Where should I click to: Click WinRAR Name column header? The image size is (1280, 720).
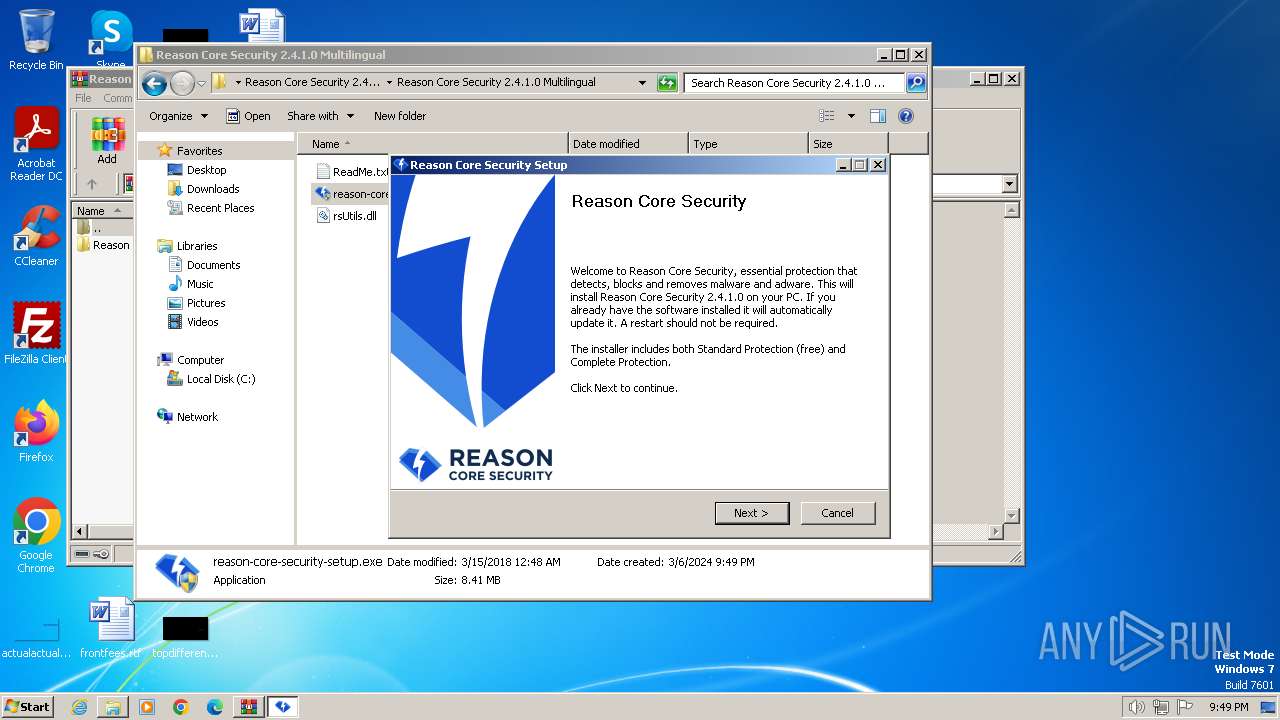pyautogui.click(x=102, y=211)
